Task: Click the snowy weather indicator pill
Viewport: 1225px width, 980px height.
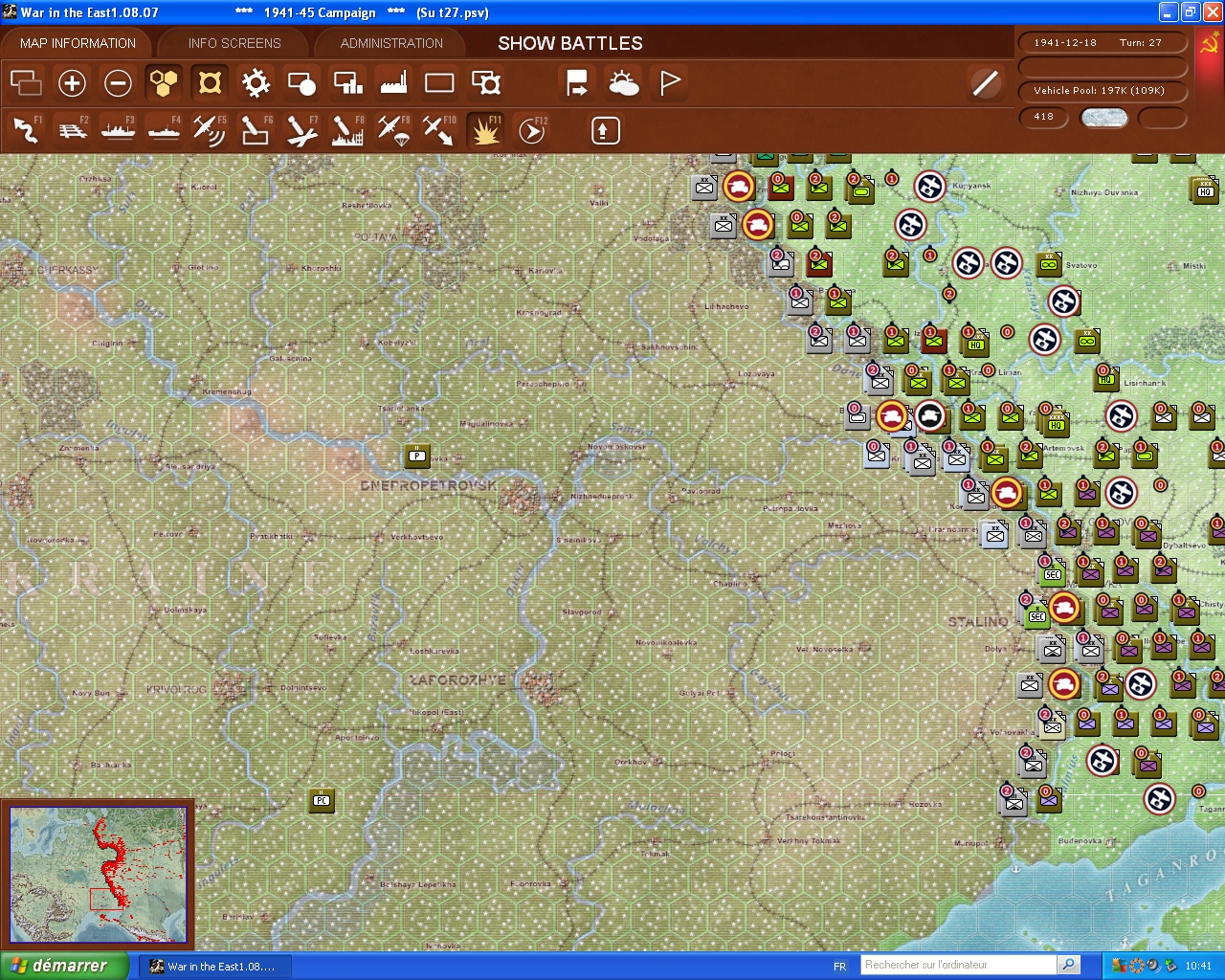Action: coord(1103,118)
